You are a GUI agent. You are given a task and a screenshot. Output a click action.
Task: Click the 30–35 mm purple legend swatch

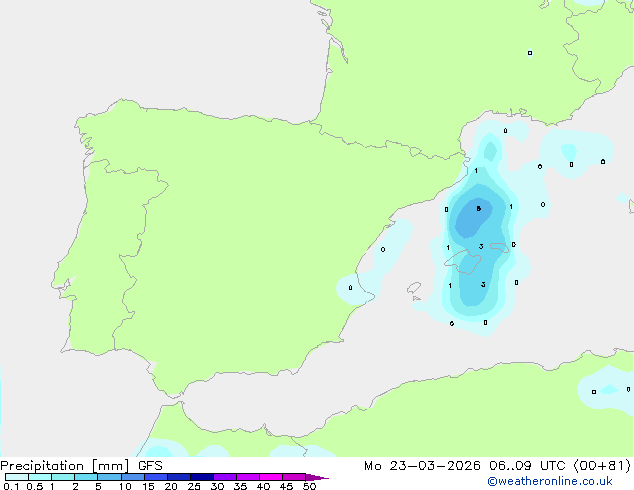point(225,477)
